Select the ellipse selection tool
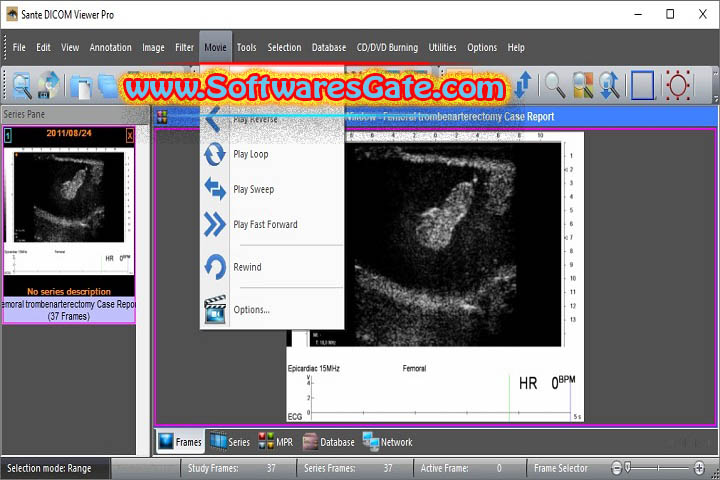720x480 pixels. click(678, 85)
